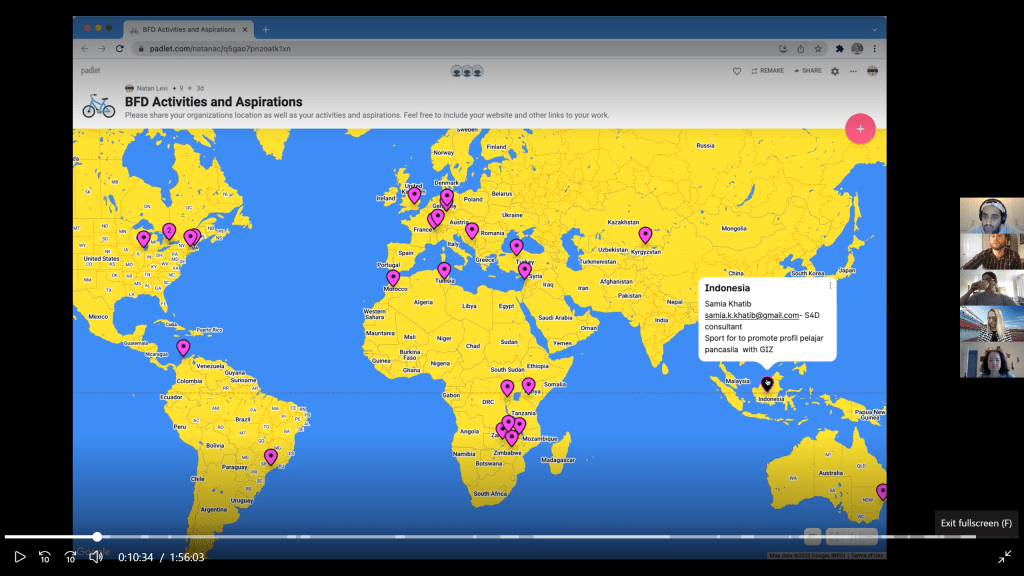
Task: Play the video
Action: click(x=19, y=557)
